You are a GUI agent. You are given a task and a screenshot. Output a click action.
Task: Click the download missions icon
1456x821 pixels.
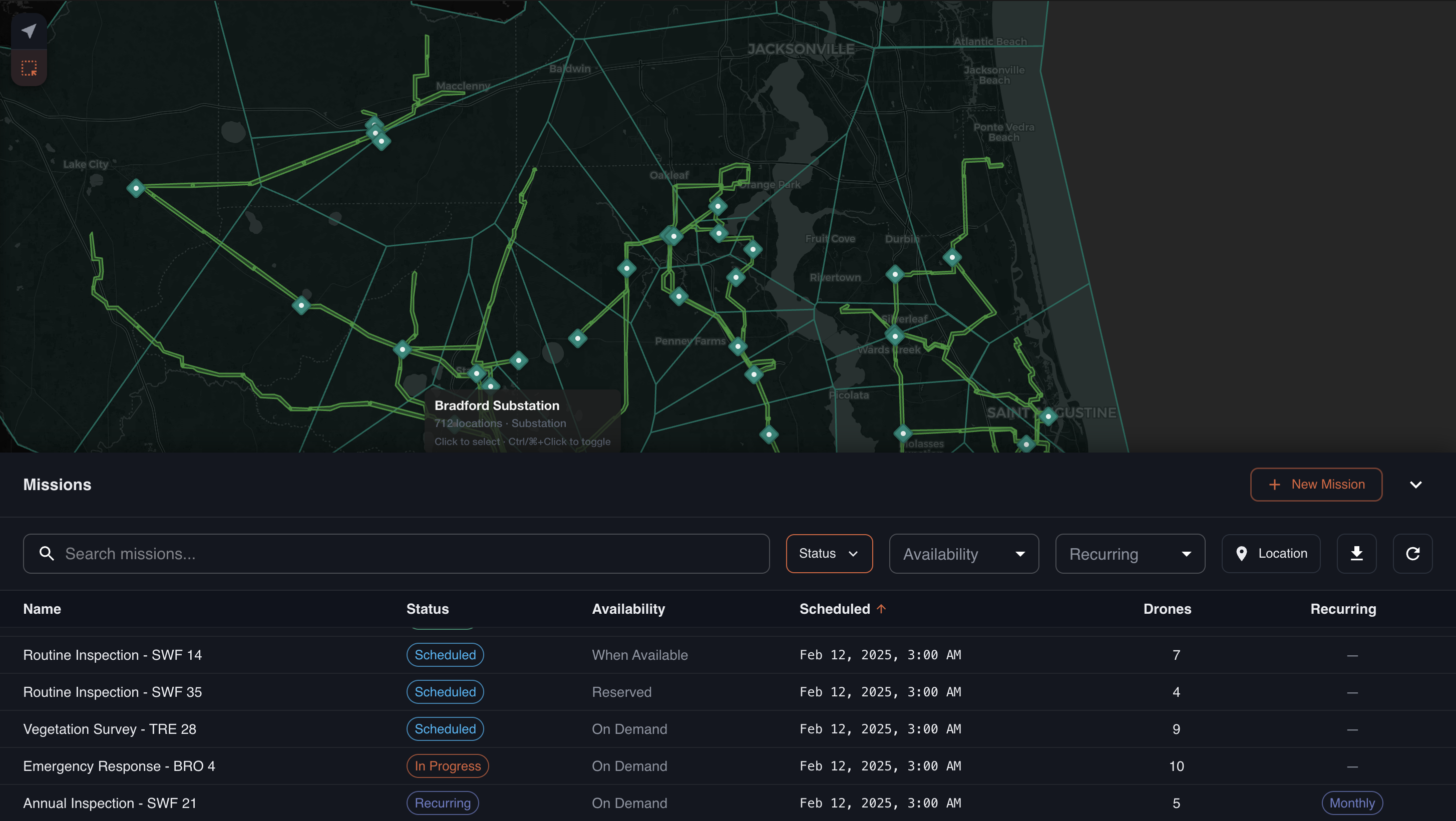1356,554
